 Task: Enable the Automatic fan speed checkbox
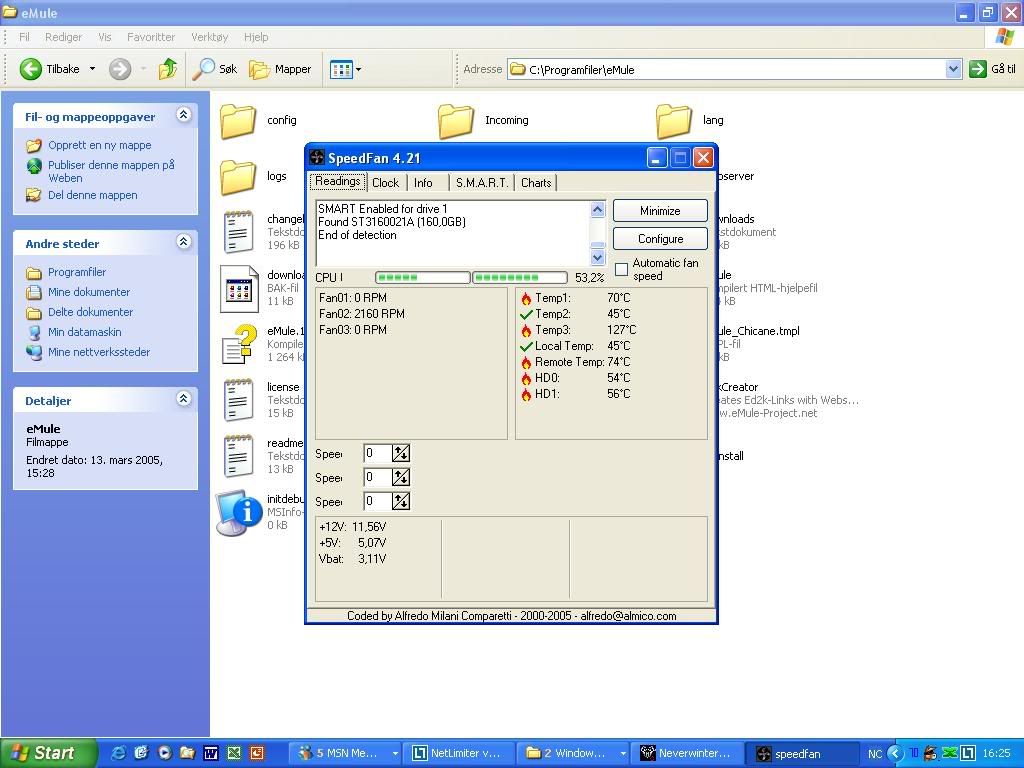[x=622, y=269]
